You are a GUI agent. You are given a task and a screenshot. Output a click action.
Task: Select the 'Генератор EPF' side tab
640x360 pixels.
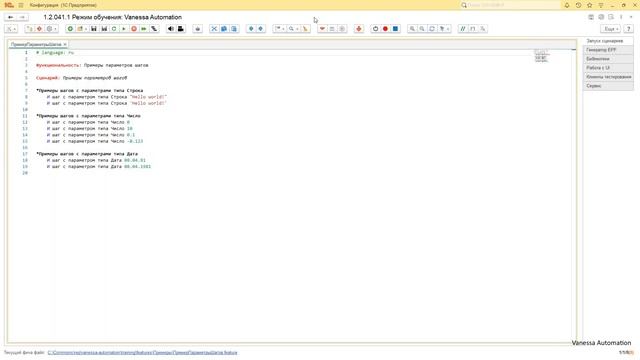[609, 50]
